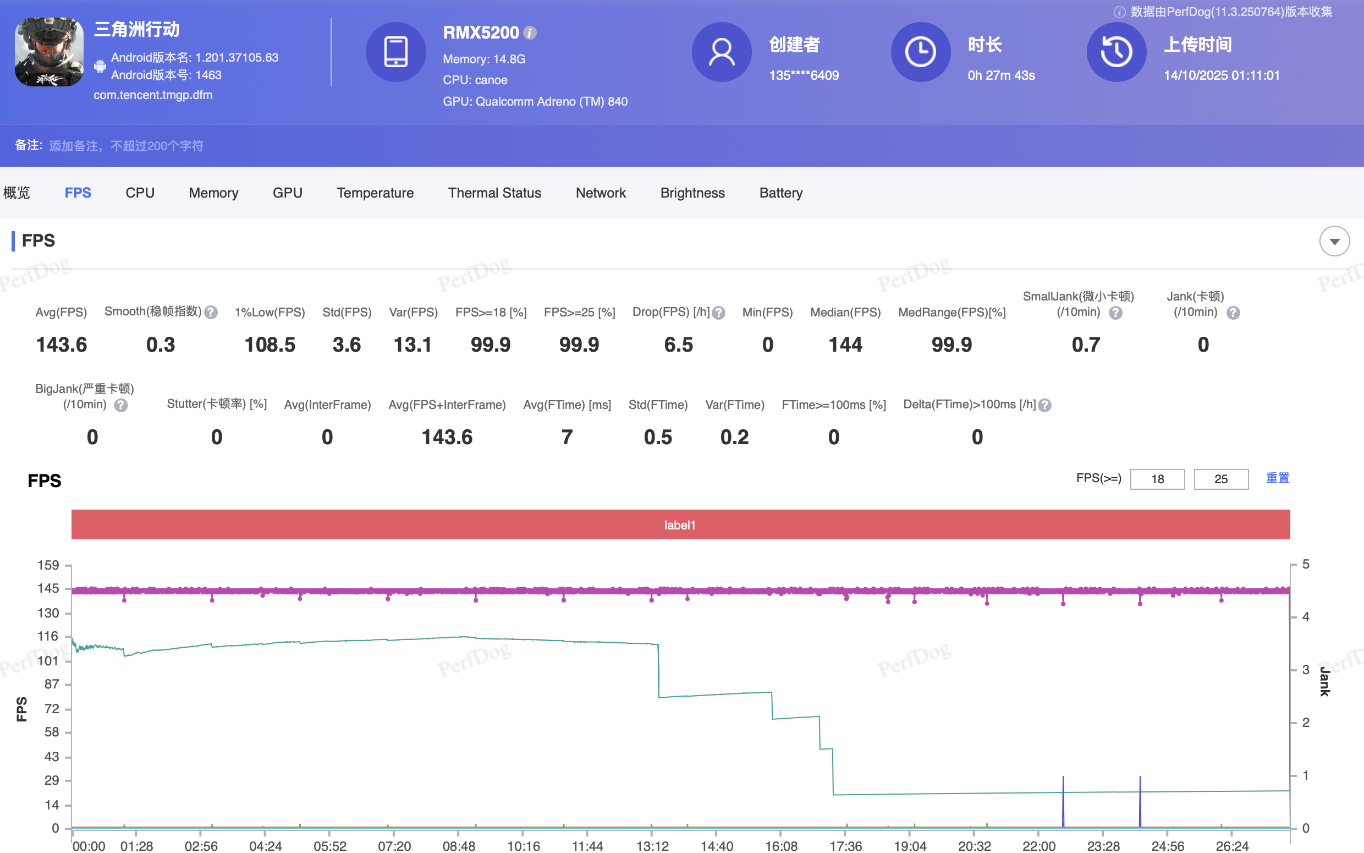Click the duration clock icon
Viewport: 1364px width, 853px height.
click(920, 52)
